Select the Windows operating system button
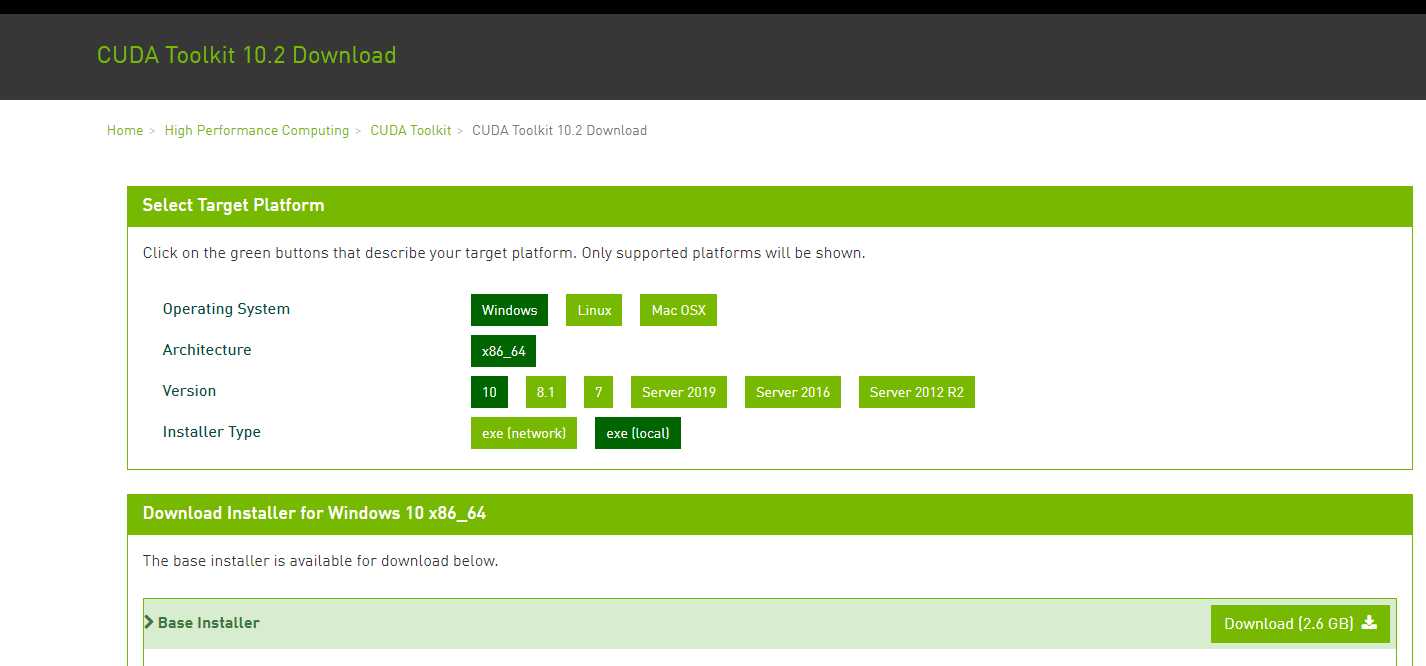Screen dimensions: 1426x666 point(509,310)
